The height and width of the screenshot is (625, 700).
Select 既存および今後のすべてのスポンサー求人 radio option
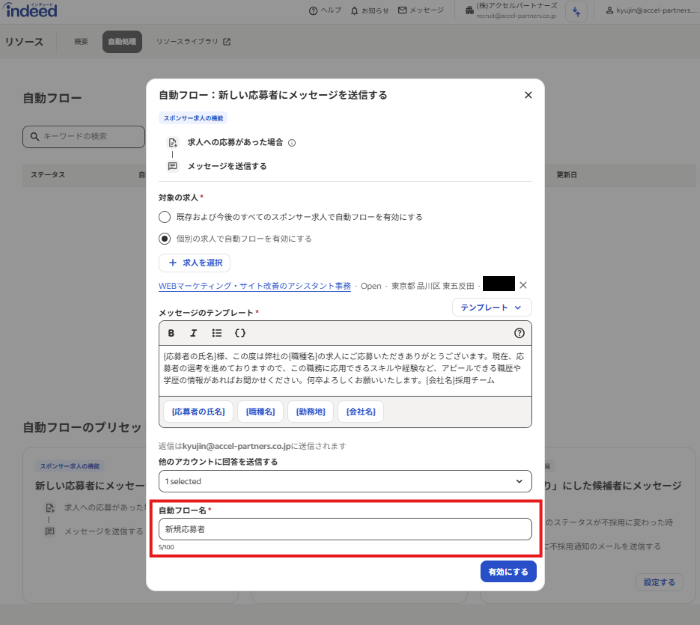pyautogui.click(x=165, y=216)
